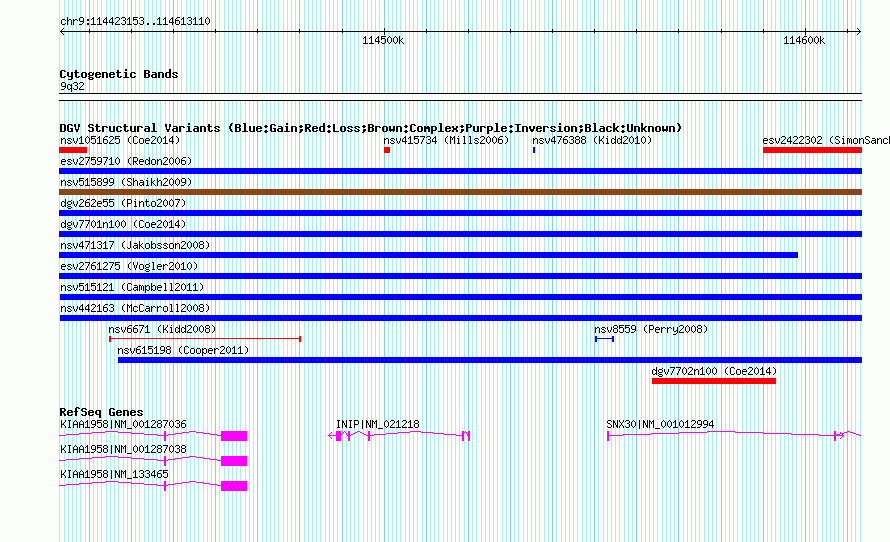Select the nsv615198 (Cooper2011) label
The image size is (890, 542).
pos(183,350)
